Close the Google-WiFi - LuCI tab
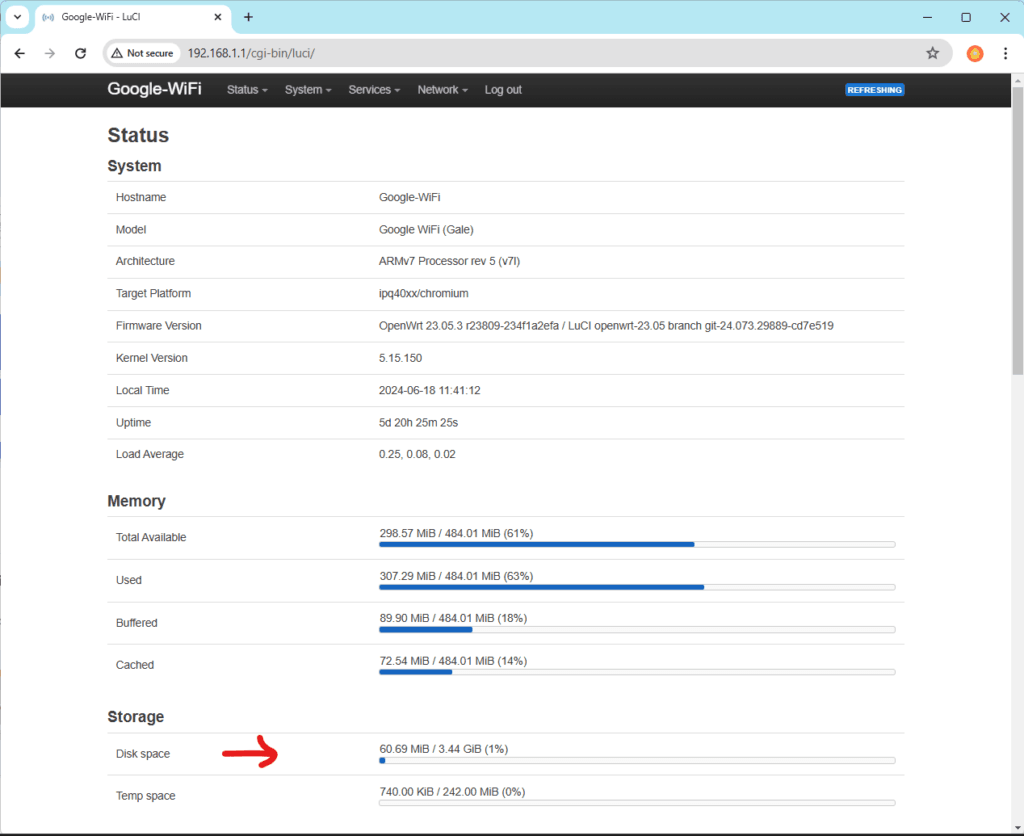Viewport: 1024px width, 836px height. tap(218, 17)
